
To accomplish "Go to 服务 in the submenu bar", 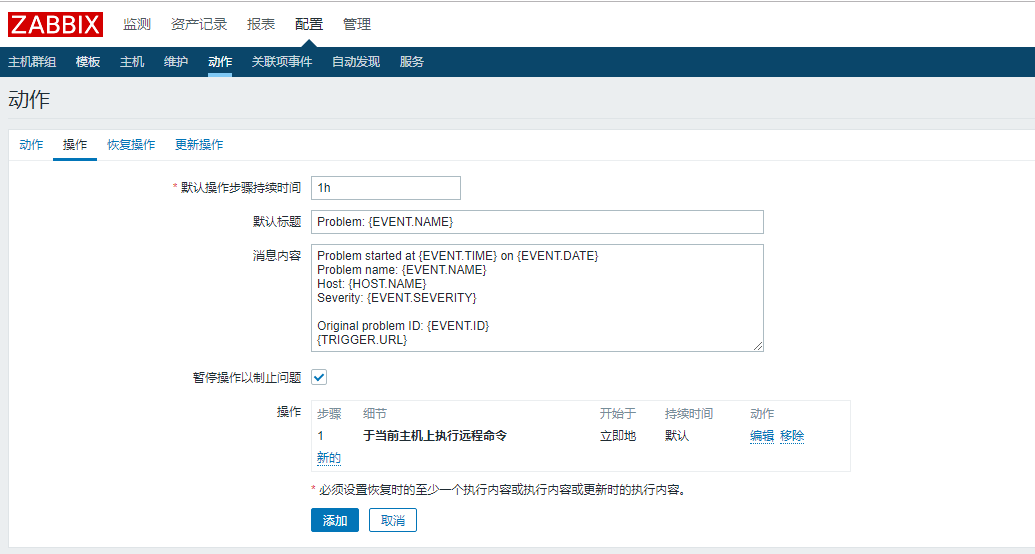I will pyautogui.click(x=412, y=62).
